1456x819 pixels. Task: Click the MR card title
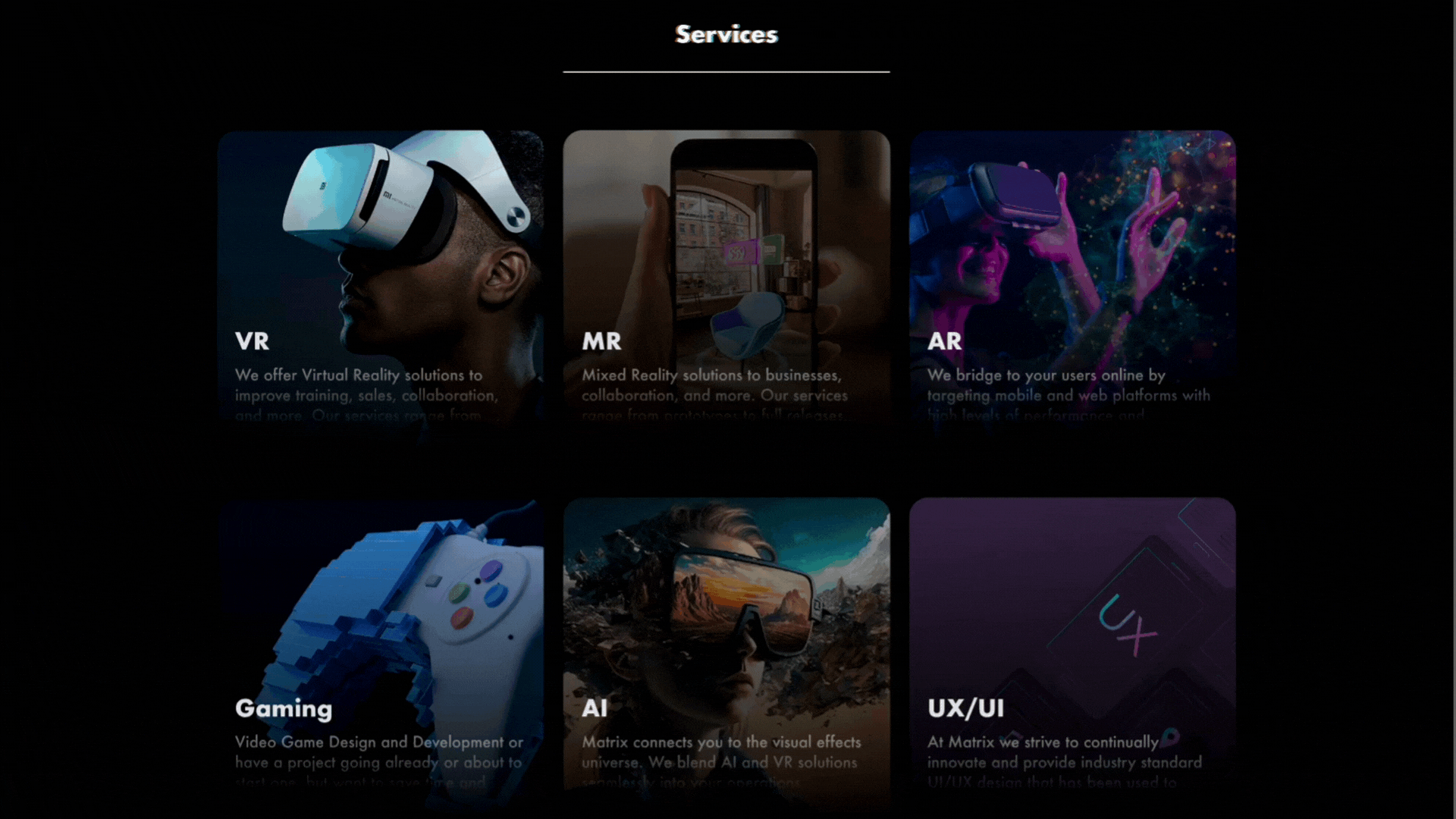click(x=601, y=341)
